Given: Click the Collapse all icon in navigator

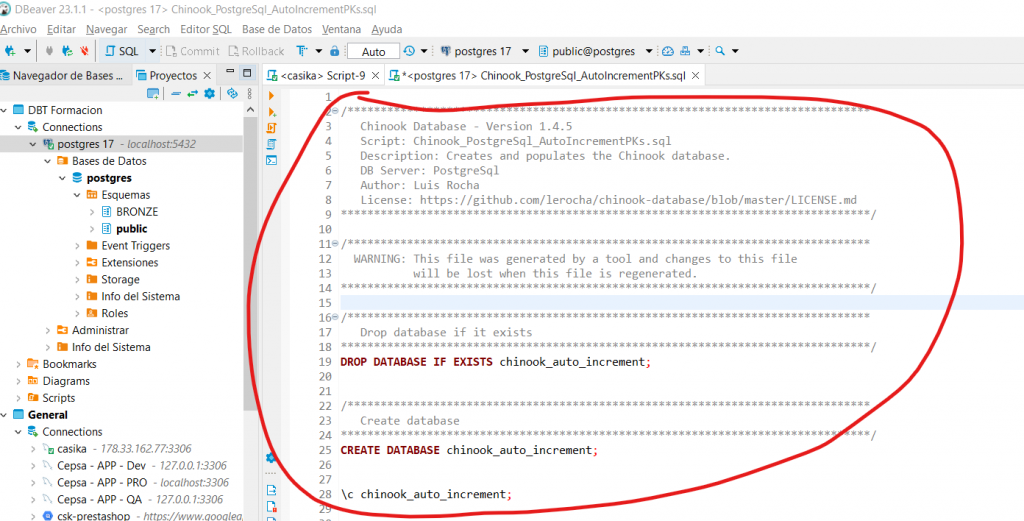Looking at the screenshot, I should (175, 93).
